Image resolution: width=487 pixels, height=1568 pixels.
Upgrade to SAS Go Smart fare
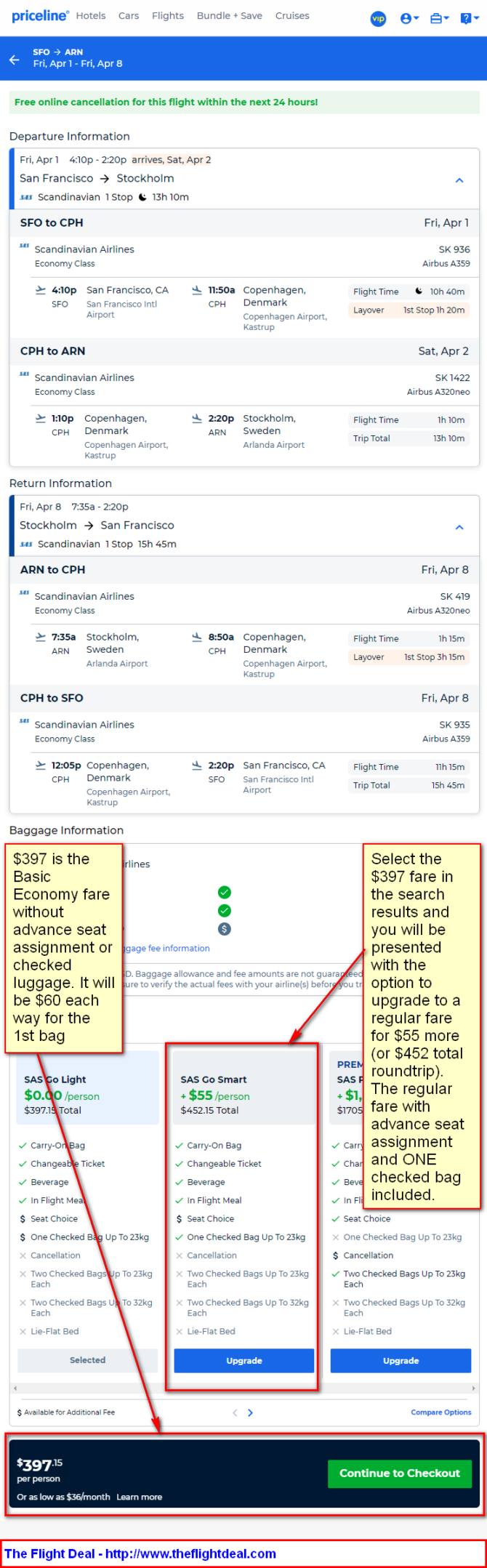(x=244, y=1360)
